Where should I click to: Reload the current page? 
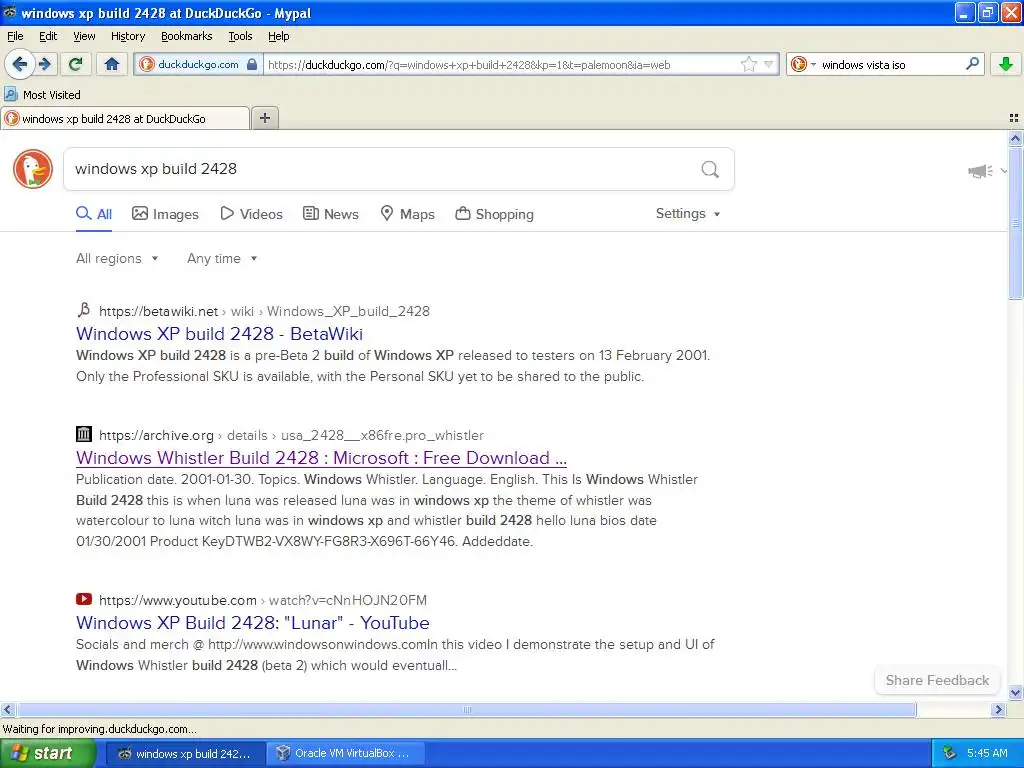point(76,64)
